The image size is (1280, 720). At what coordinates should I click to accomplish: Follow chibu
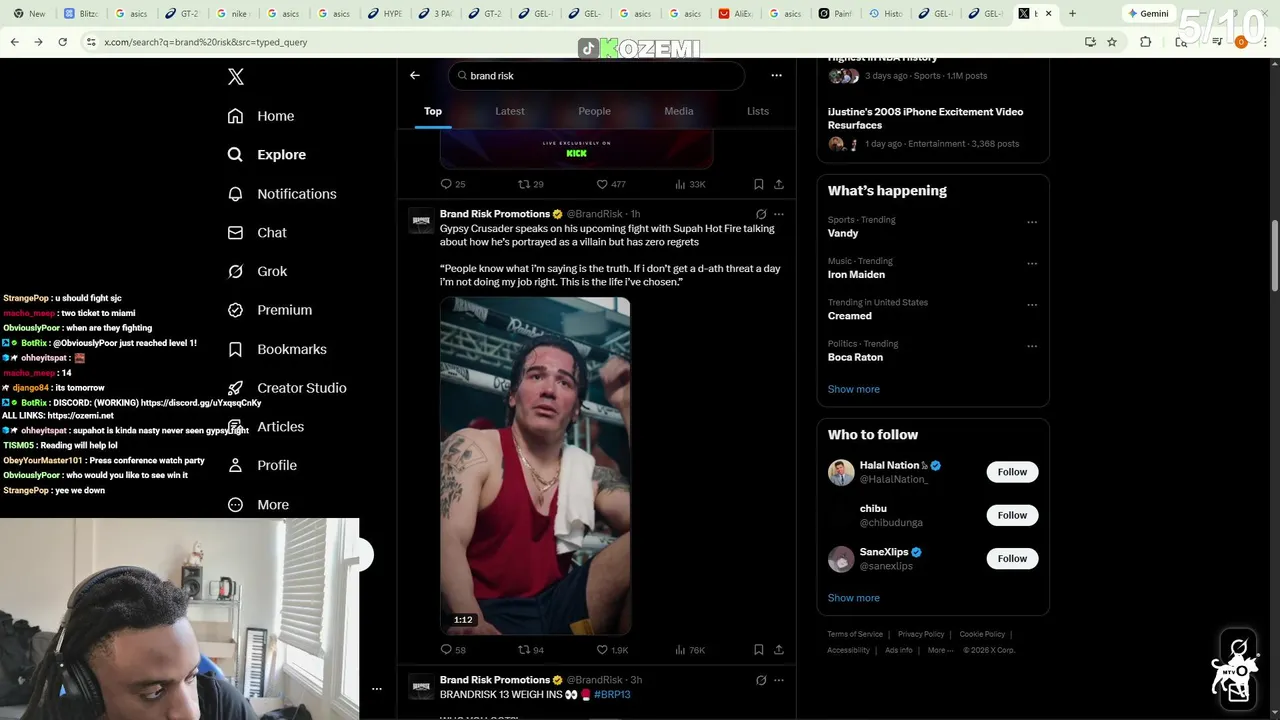tap(1012, 515)
